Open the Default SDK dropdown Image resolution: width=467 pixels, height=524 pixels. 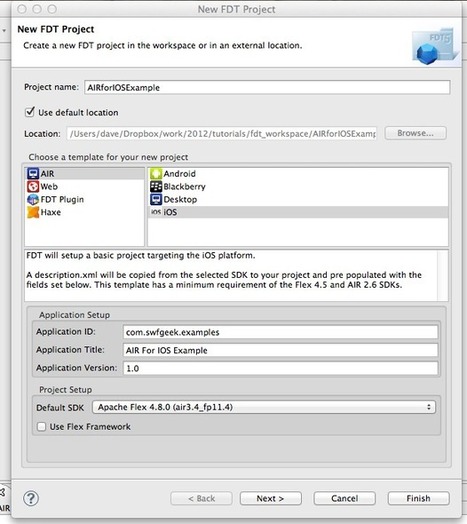(264, 407)
